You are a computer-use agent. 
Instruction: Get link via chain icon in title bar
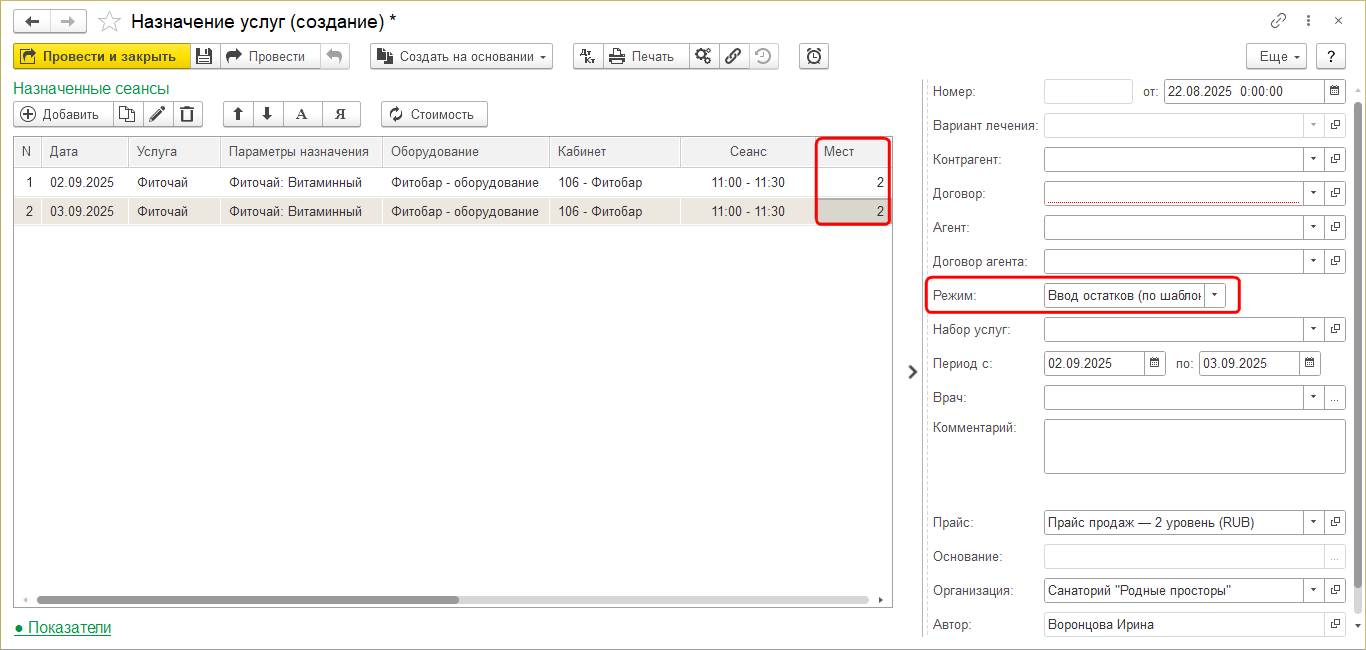click(1279, 20)
